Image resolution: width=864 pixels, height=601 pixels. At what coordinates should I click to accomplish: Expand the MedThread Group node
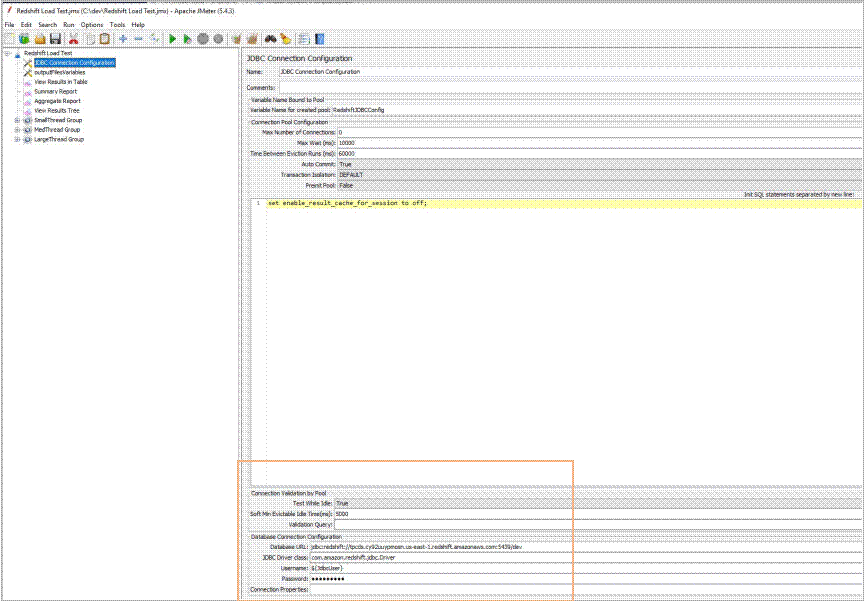17,130
